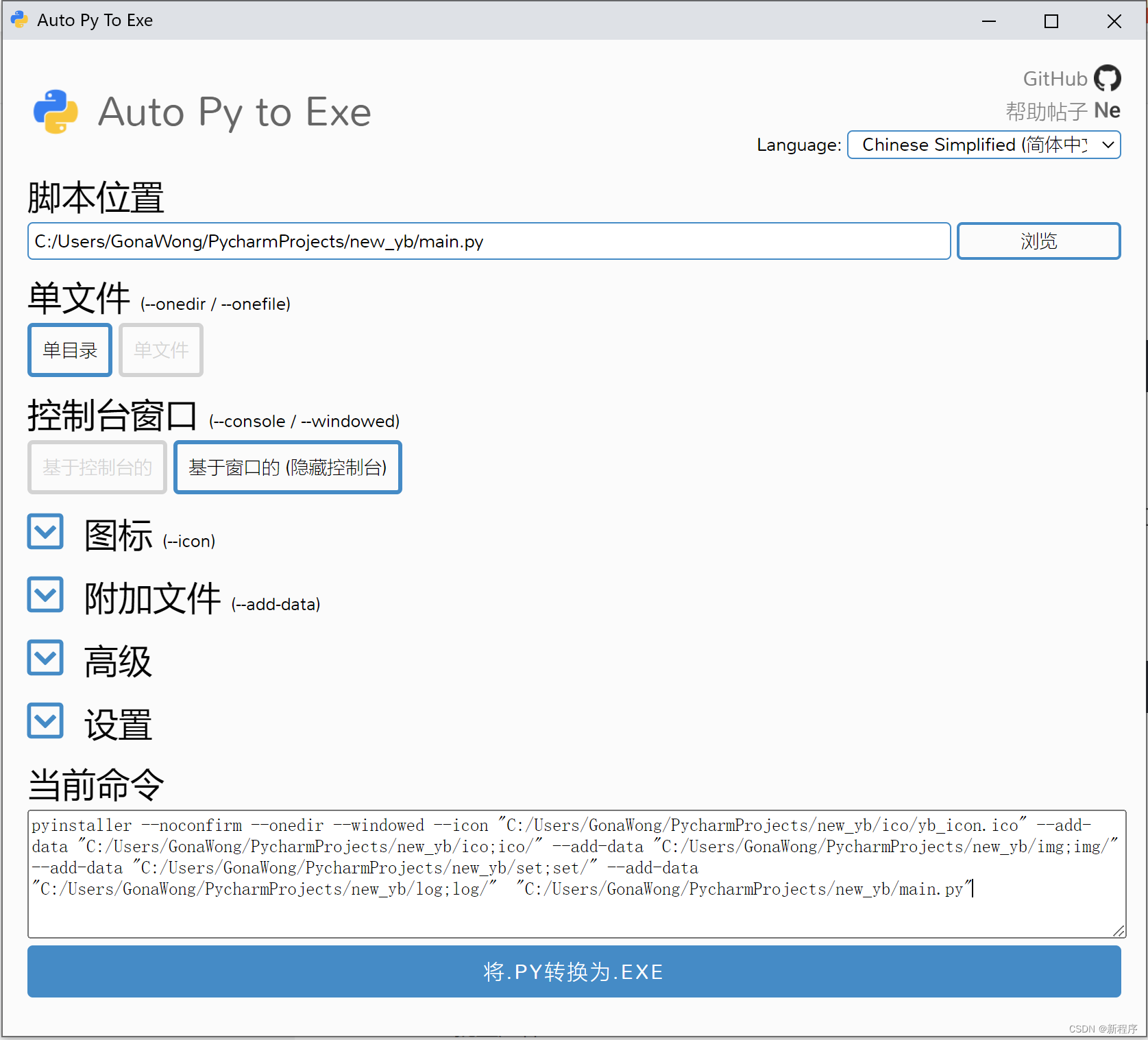Click the title bar Python app icon
This screenshot has height=1040, width=1148.
click(x=19, y=20)
